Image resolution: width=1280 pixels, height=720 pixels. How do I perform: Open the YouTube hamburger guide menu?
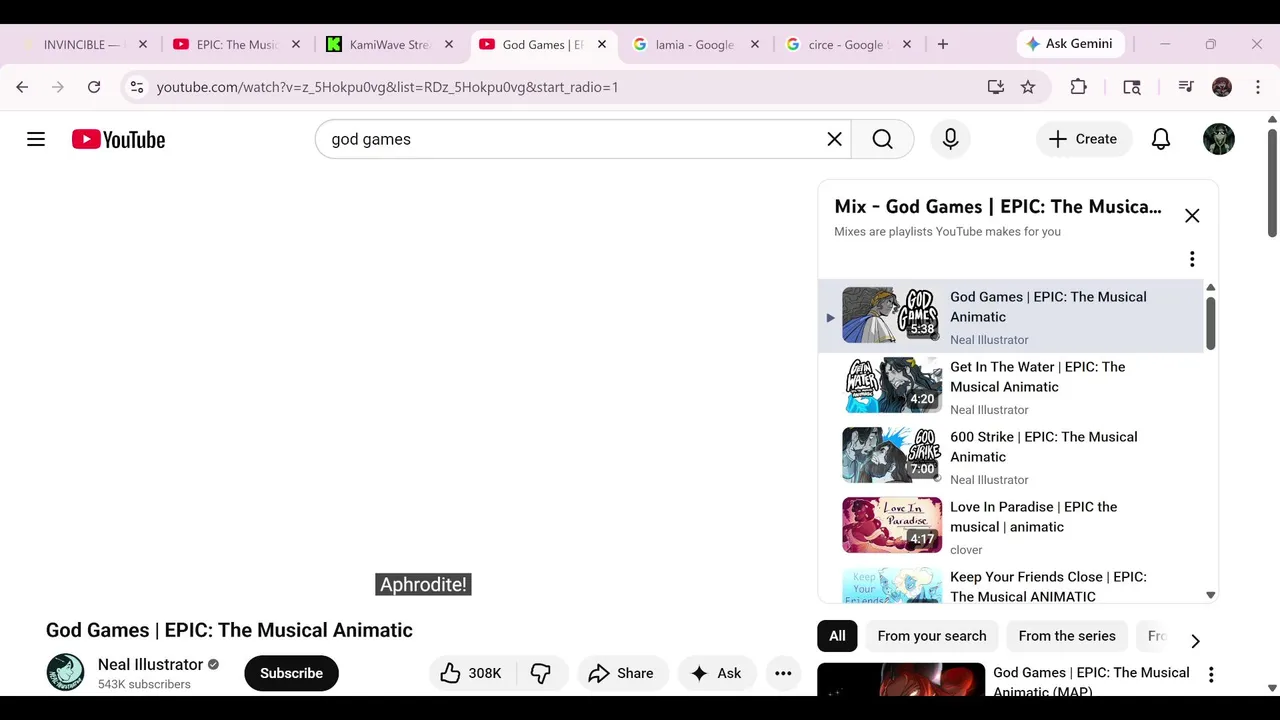pos(36,139)
